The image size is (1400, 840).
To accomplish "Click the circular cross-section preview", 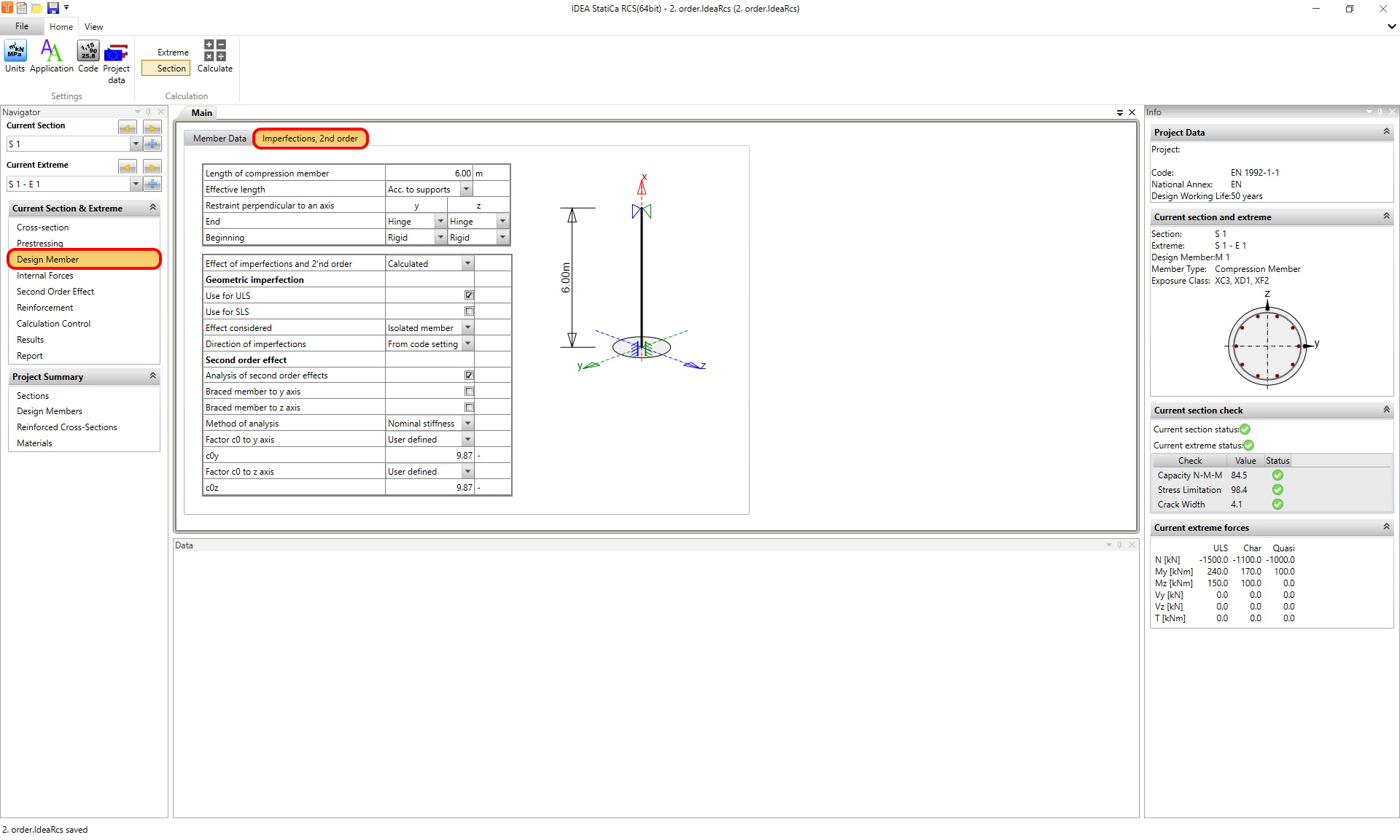I will pyautogui.click(x=1267, y=346).
